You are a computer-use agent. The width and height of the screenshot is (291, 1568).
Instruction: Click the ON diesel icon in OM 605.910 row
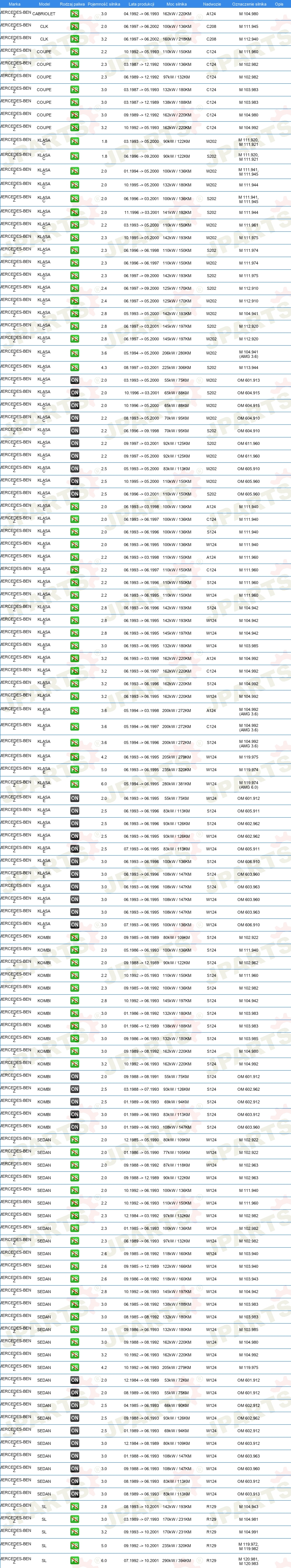74,469
